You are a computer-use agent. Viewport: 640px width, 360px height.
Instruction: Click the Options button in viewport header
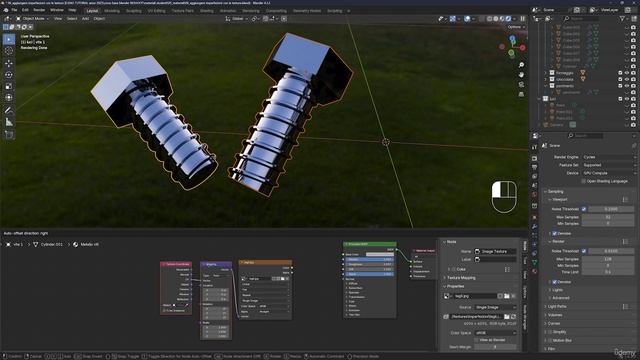point(516,27)
